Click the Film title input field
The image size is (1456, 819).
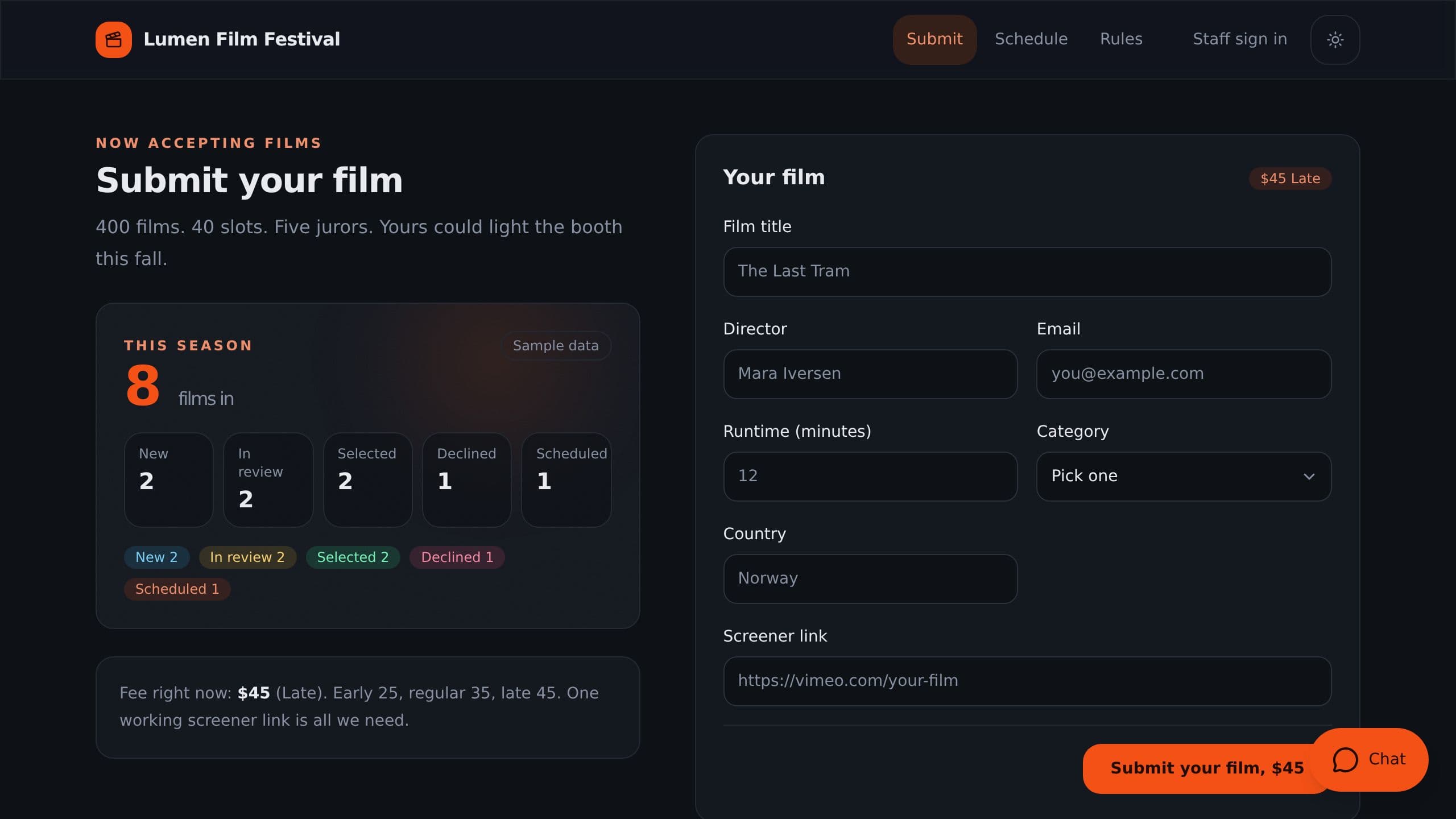point(1027,271)
